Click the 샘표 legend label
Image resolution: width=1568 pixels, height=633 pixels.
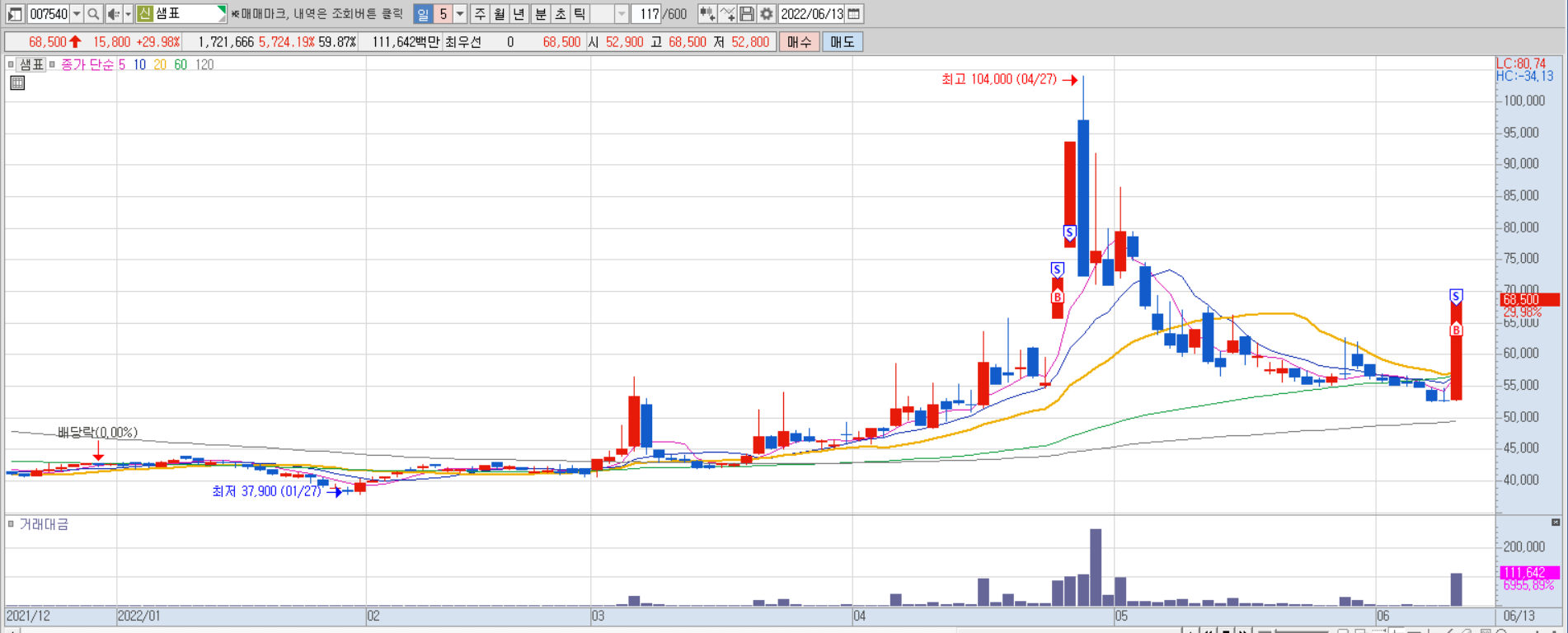point(31,64)
